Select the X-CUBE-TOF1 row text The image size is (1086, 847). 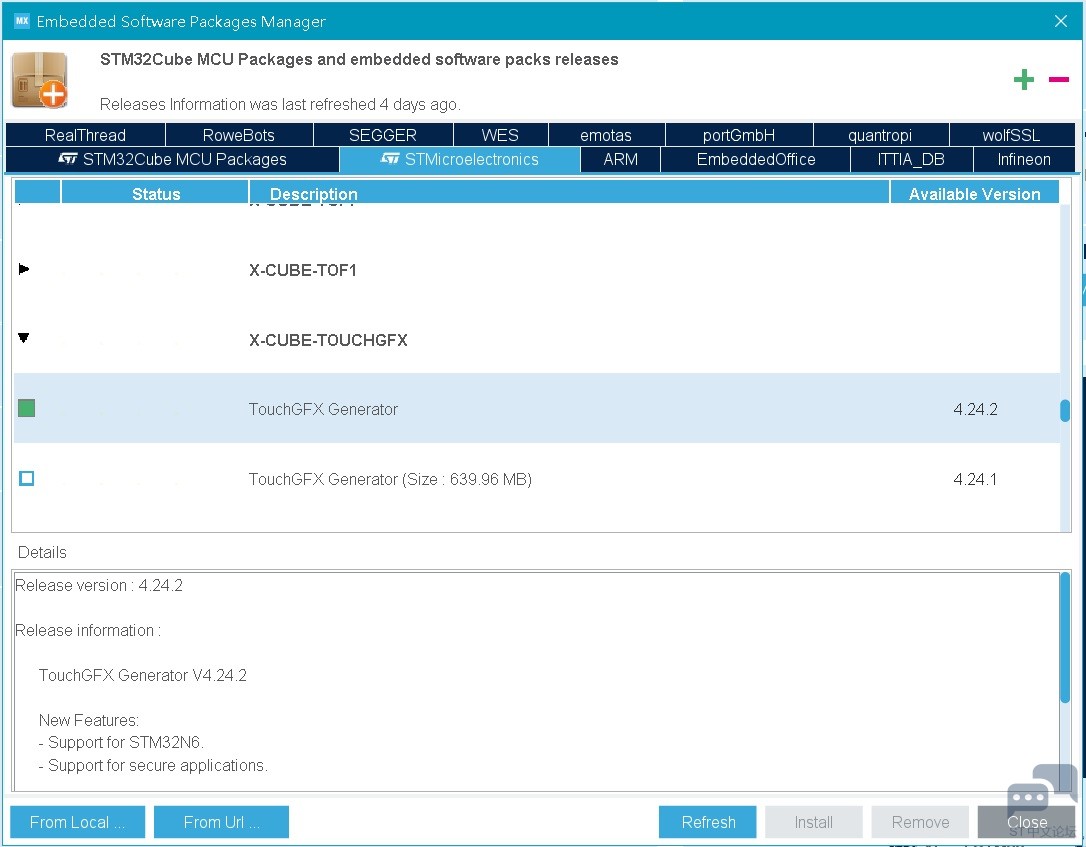pyautogui.click(x=303, y=270)
